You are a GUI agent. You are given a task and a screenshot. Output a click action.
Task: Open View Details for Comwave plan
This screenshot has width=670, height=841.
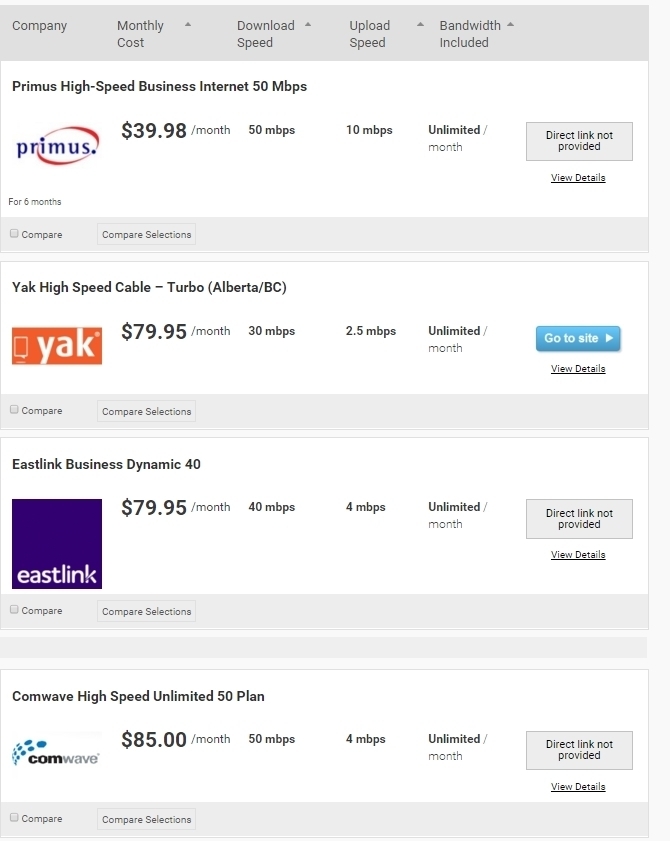tap(578, 787)
